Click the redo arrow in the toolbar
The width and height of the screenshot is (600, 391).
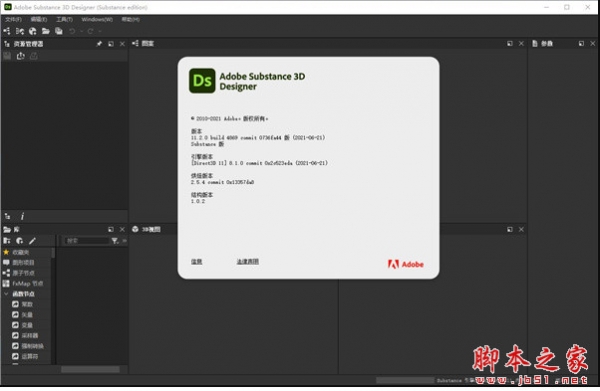[90, 31]
